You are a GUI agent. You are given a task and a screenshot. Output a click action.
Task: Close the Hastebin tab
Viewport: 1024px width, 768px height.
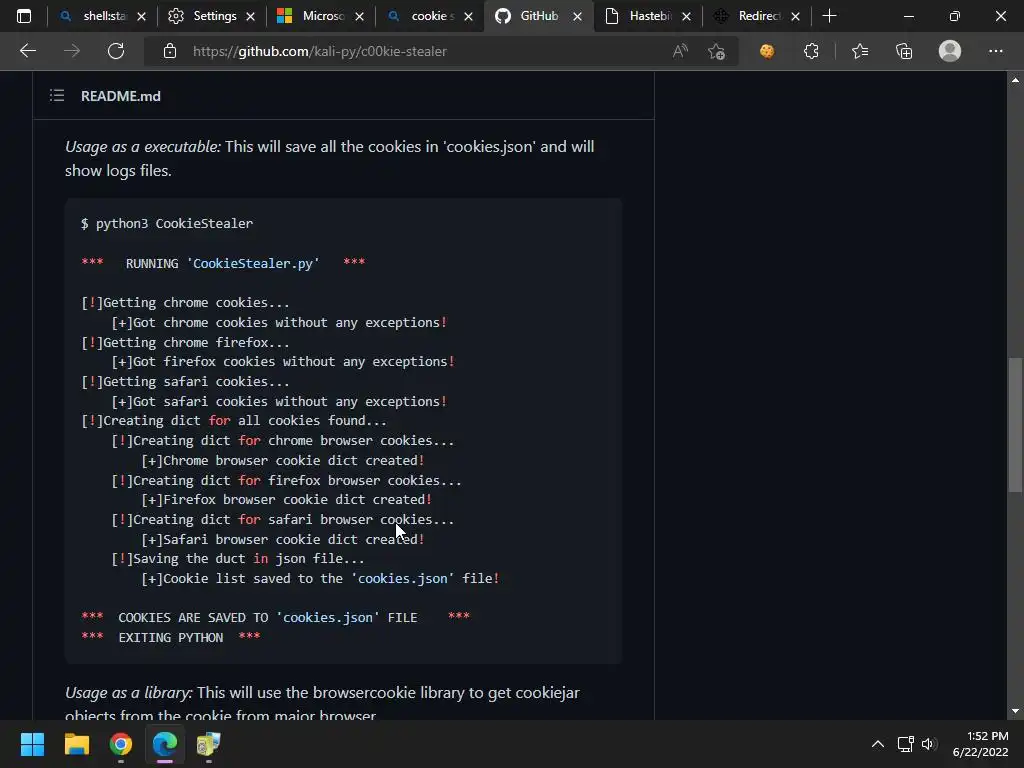coord(686,17)
